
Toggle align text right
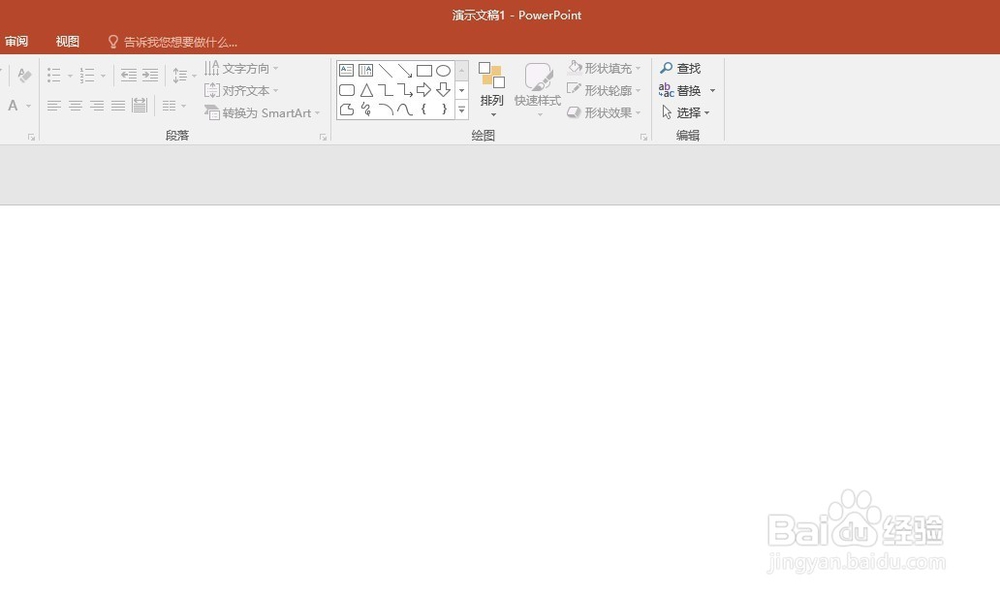[97, 106]
